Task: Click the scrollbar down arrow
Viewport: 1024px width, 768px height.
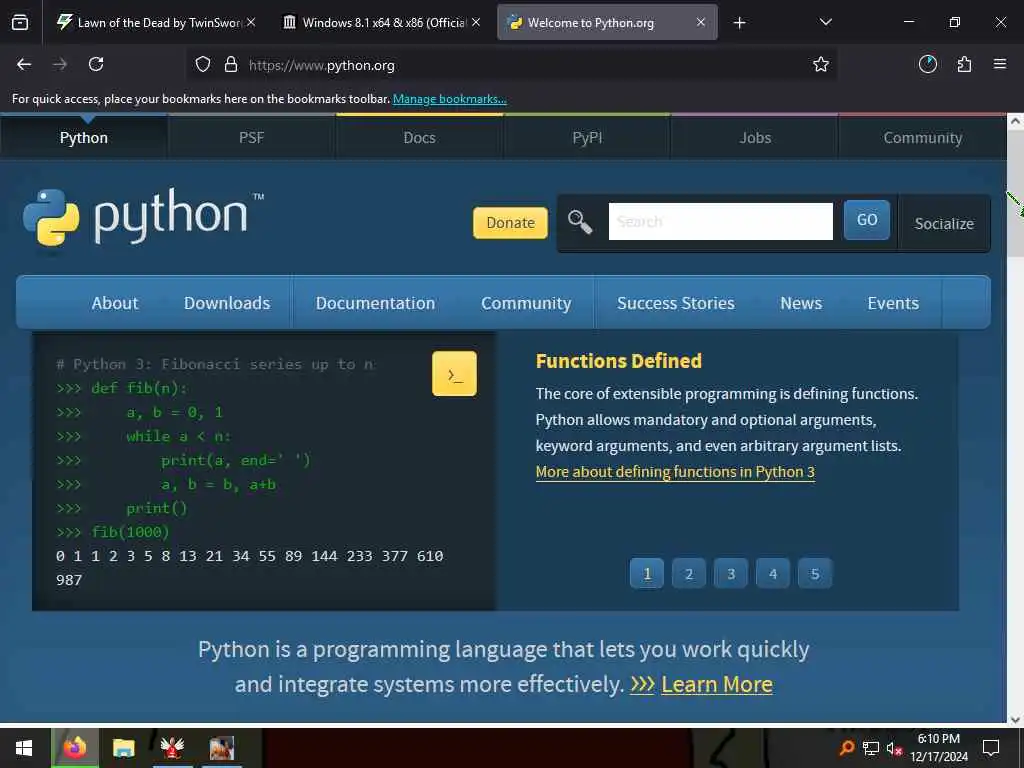Action: 1015,719
